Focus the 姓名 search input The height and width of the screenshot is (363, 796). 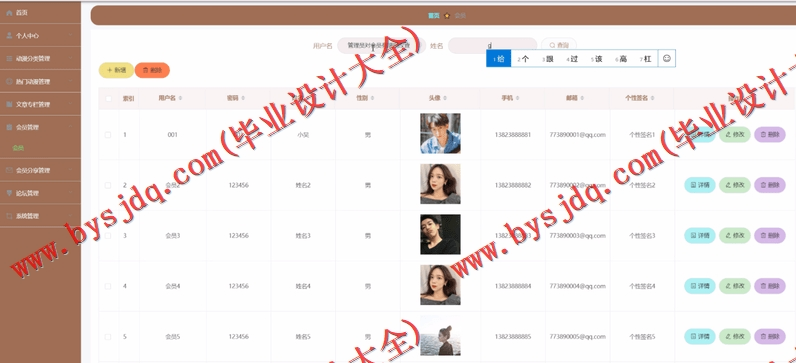click(x=492, y=46)
